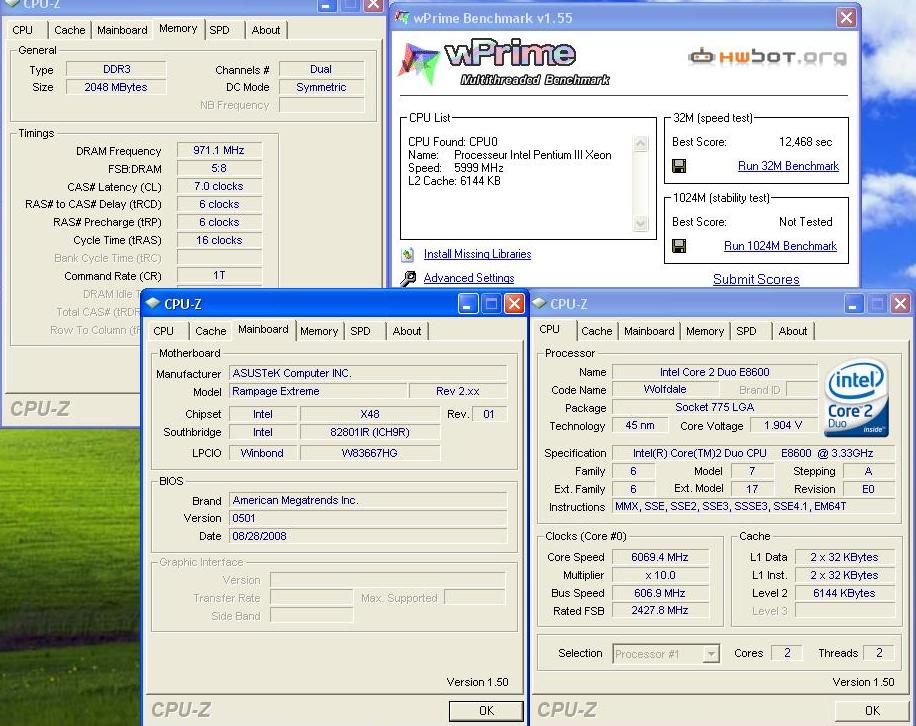Screen dimensions: 916x726
Task: Click the Install Missing Libraries icon
Action: (408, 254)
